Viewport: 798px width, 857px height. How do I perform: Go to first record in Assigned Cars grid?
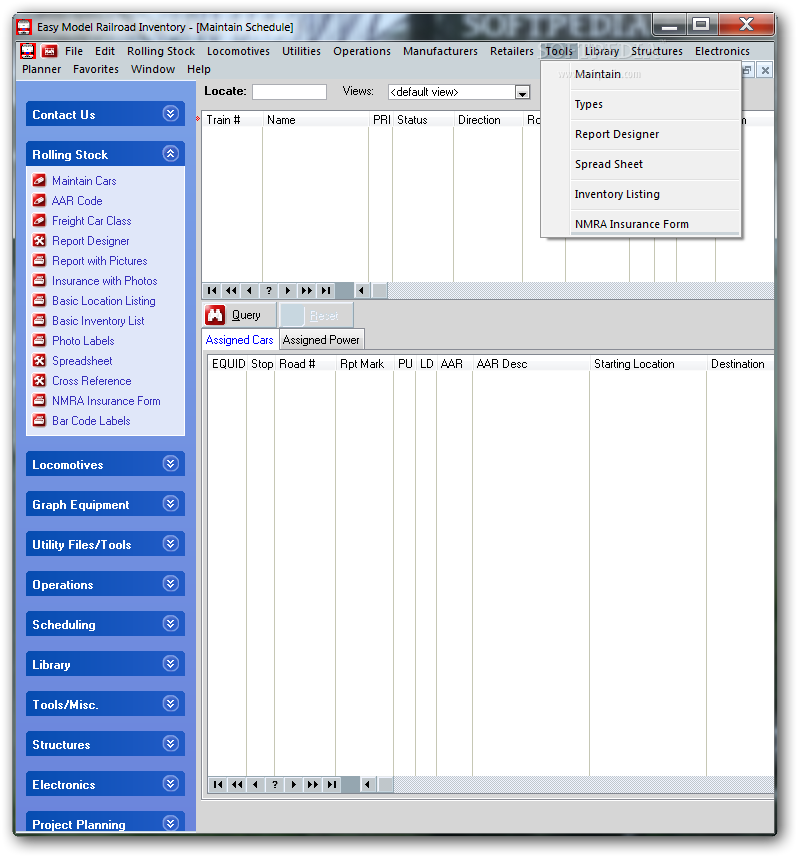click(x=218, y=785)
